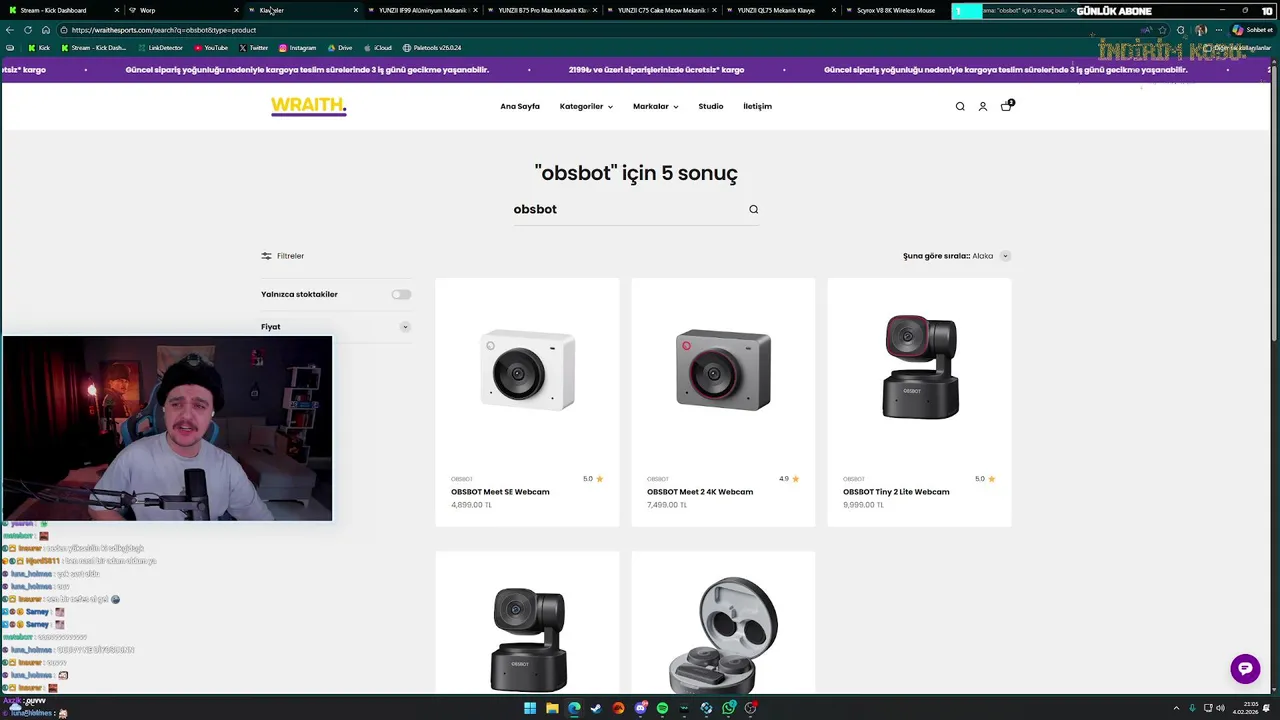This screenshot has height=720, width=1280.
Task: Open File Explorer from taskbar
Action: coord(552,708)
